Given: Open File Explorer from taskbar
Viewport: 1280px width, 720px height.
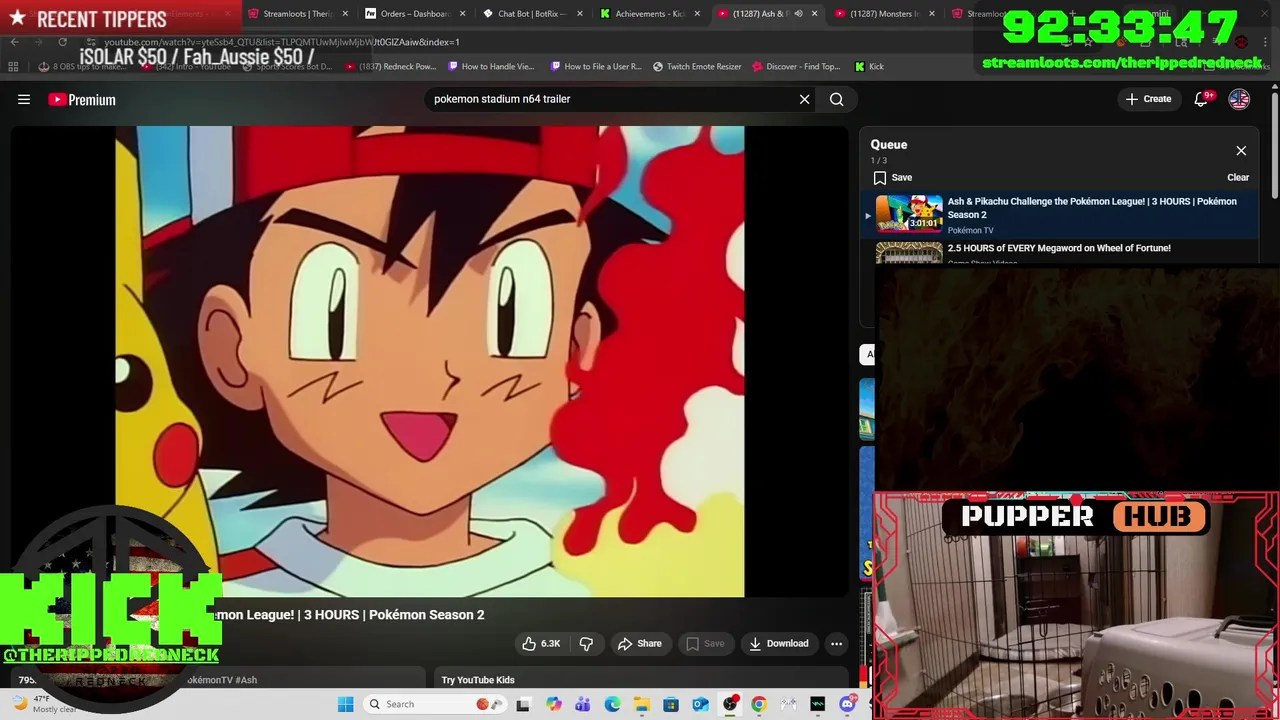Looking at the screenshot, I should click(x=641, y=704).
